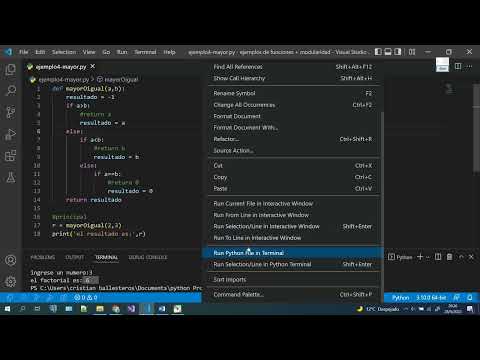Click the mayorOigual breadcrumb
The image size is (480, 360).
coord(117,80)
